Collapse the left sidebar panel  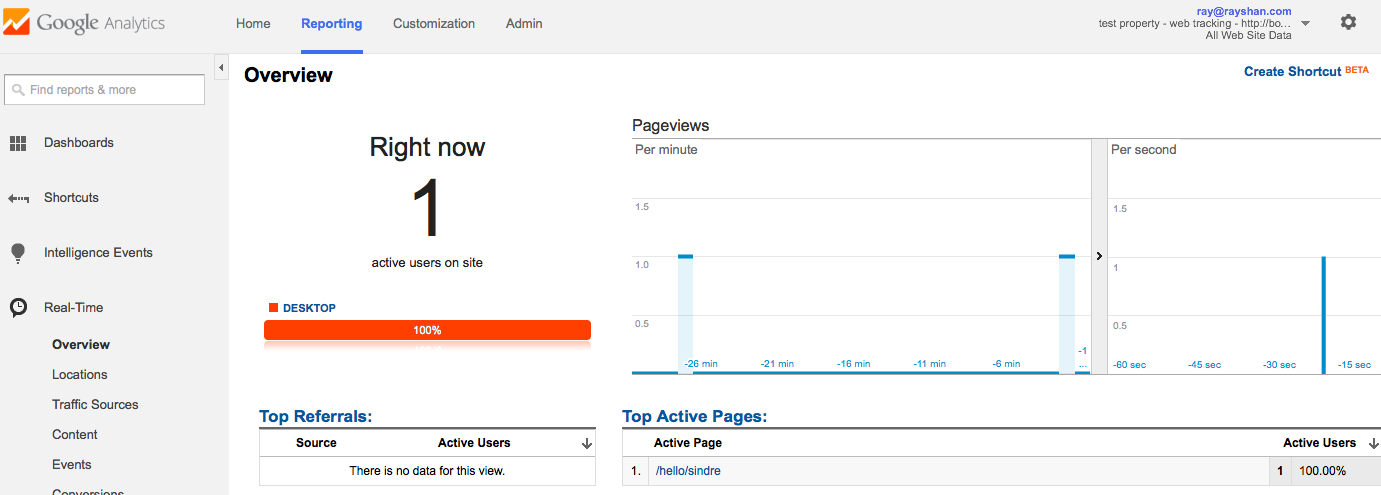point(221,68)
